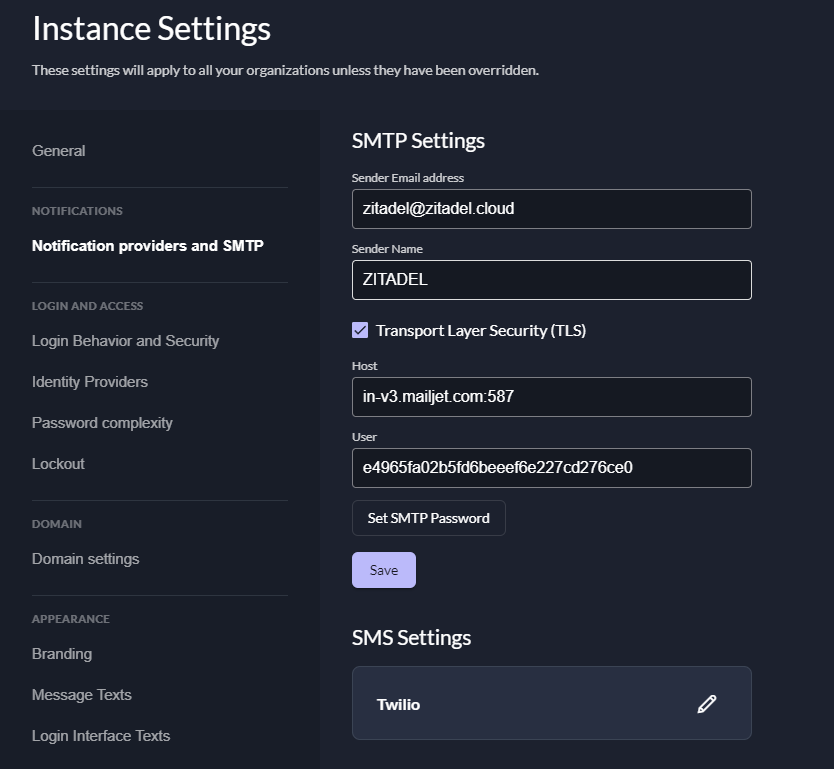Screen dimensions: 834x769
Task: Click the TLS checkbox label text
Action: pyautogui.click(x=480, y=330)
